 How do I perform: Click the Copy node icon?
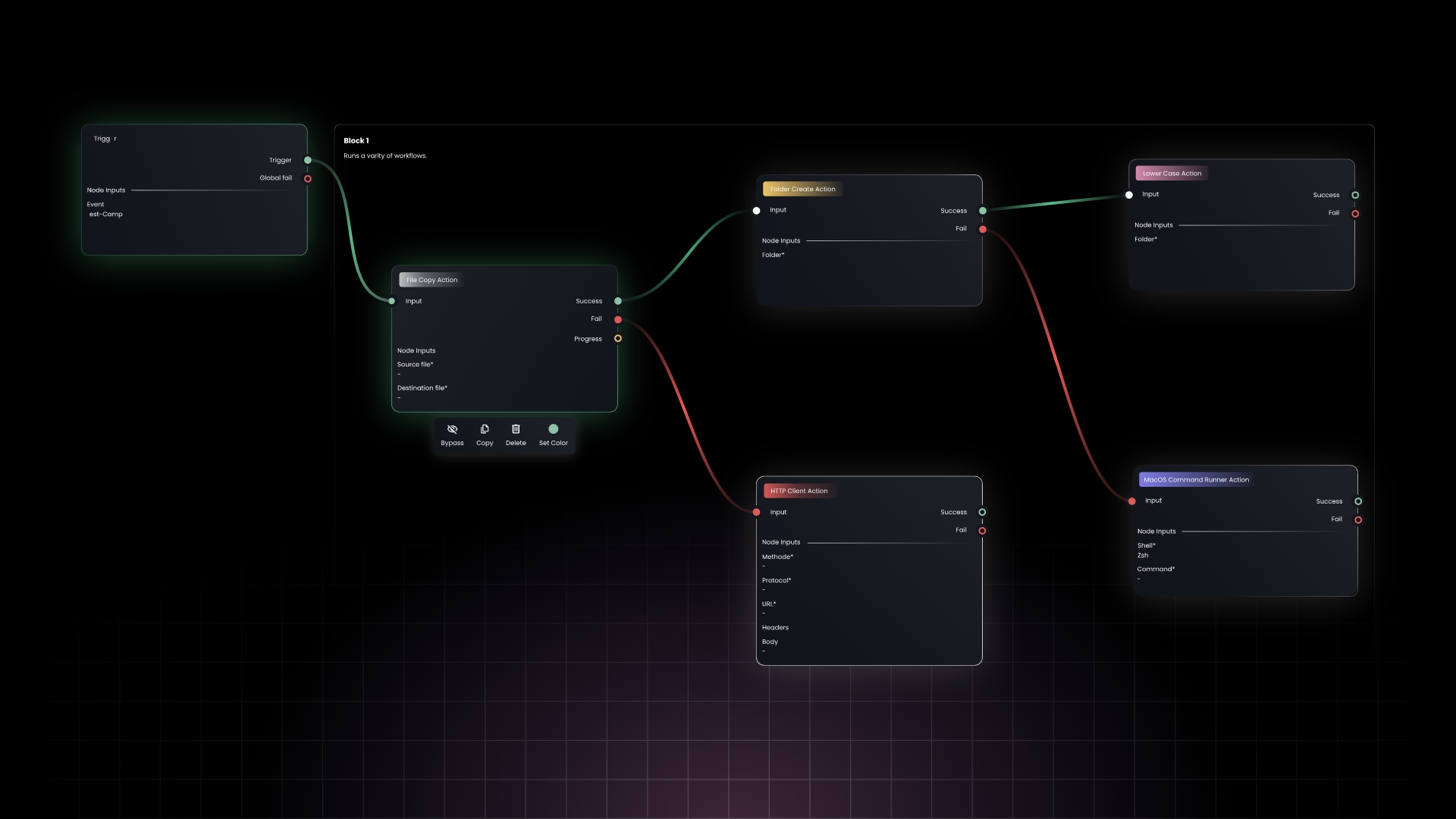[485, 429]
